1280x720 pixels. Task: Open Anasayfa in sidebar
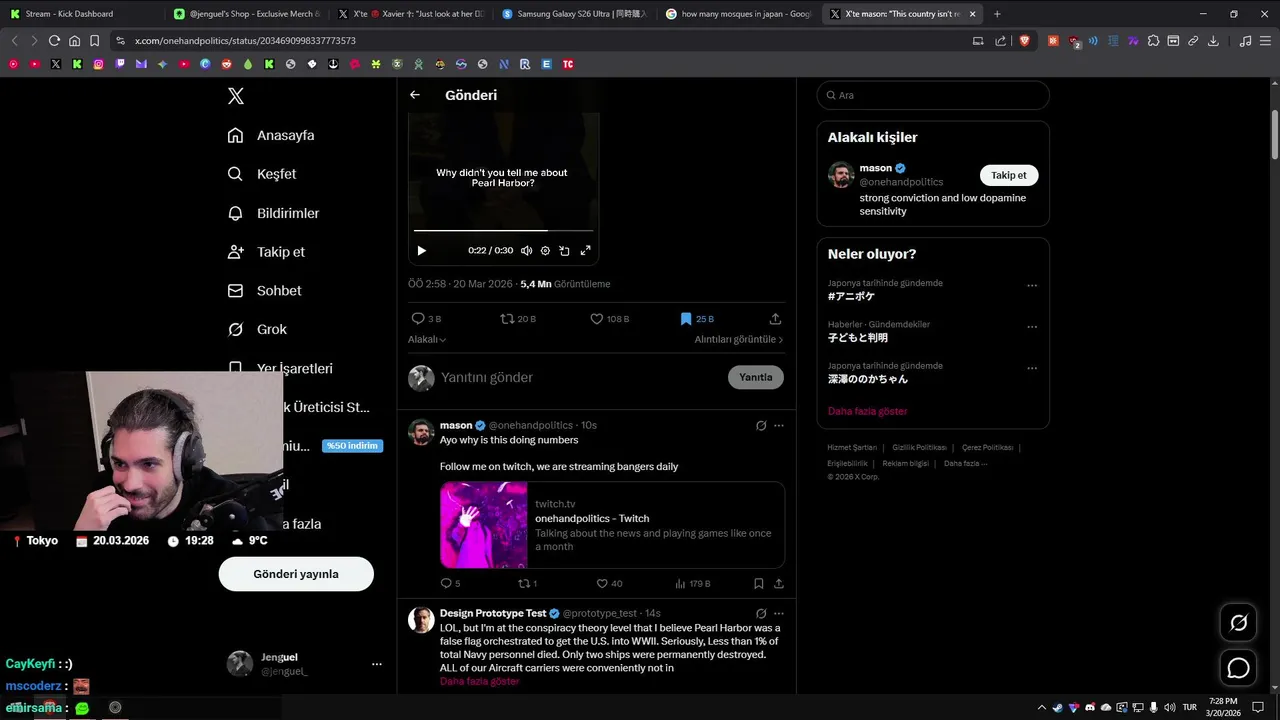271,135
